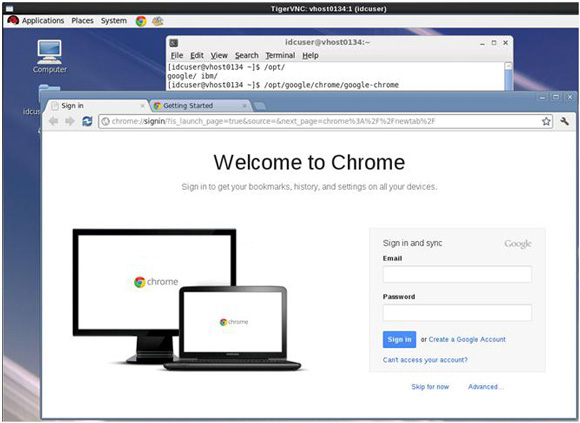Click the Chrome forward arrow button
580x423 pixels.
click(70, 121)
